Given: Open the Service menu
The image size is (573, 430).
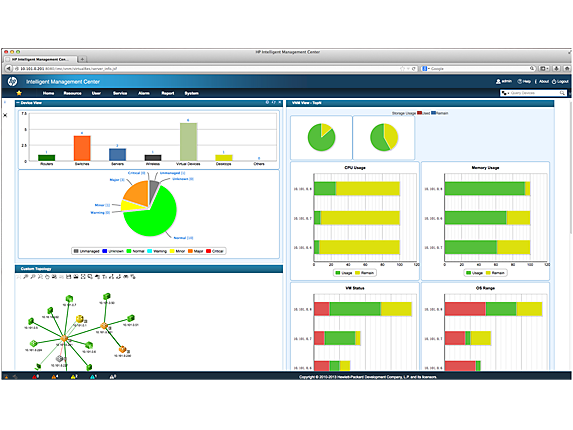Looking at the screenshot, I should 120,93.
